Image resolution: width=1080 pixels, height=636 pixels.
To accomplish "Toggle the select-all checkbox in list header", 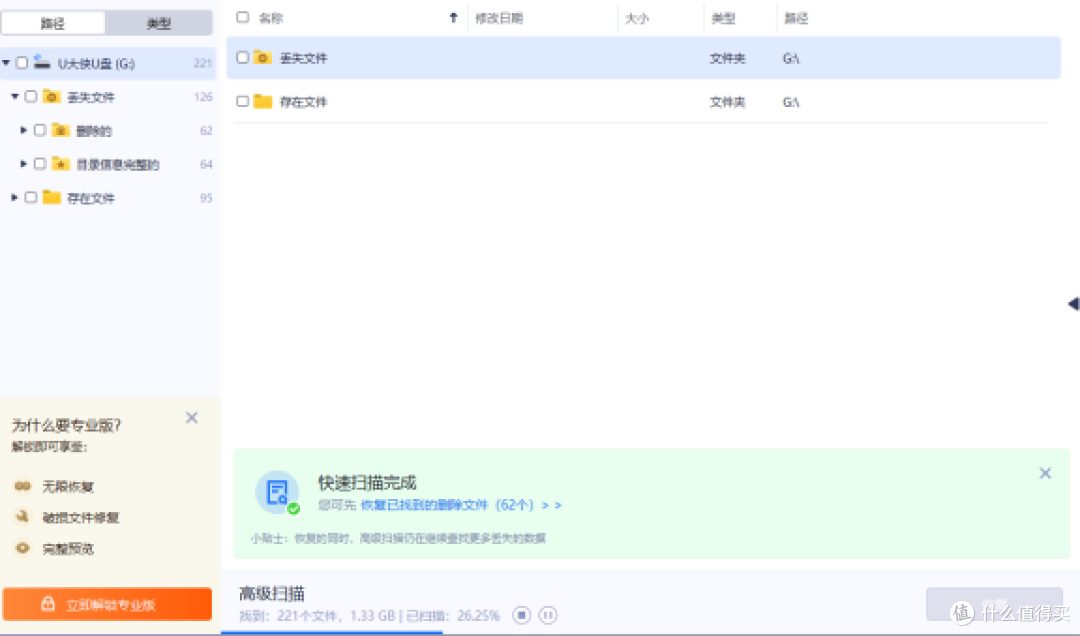I will pyautogui.click(x=242, y=17).
